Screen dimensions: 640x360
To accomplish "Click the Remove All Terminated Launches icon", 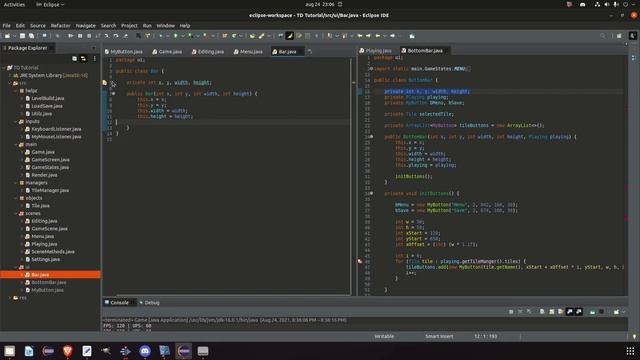I will click(x=529, y=312).
